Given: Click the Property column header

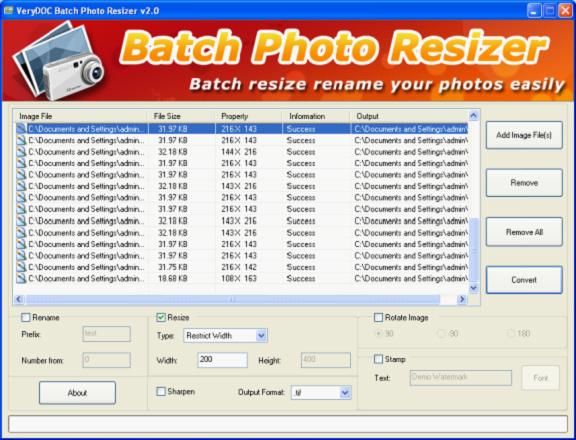Looking at the screenshot, I should [249, 116].
